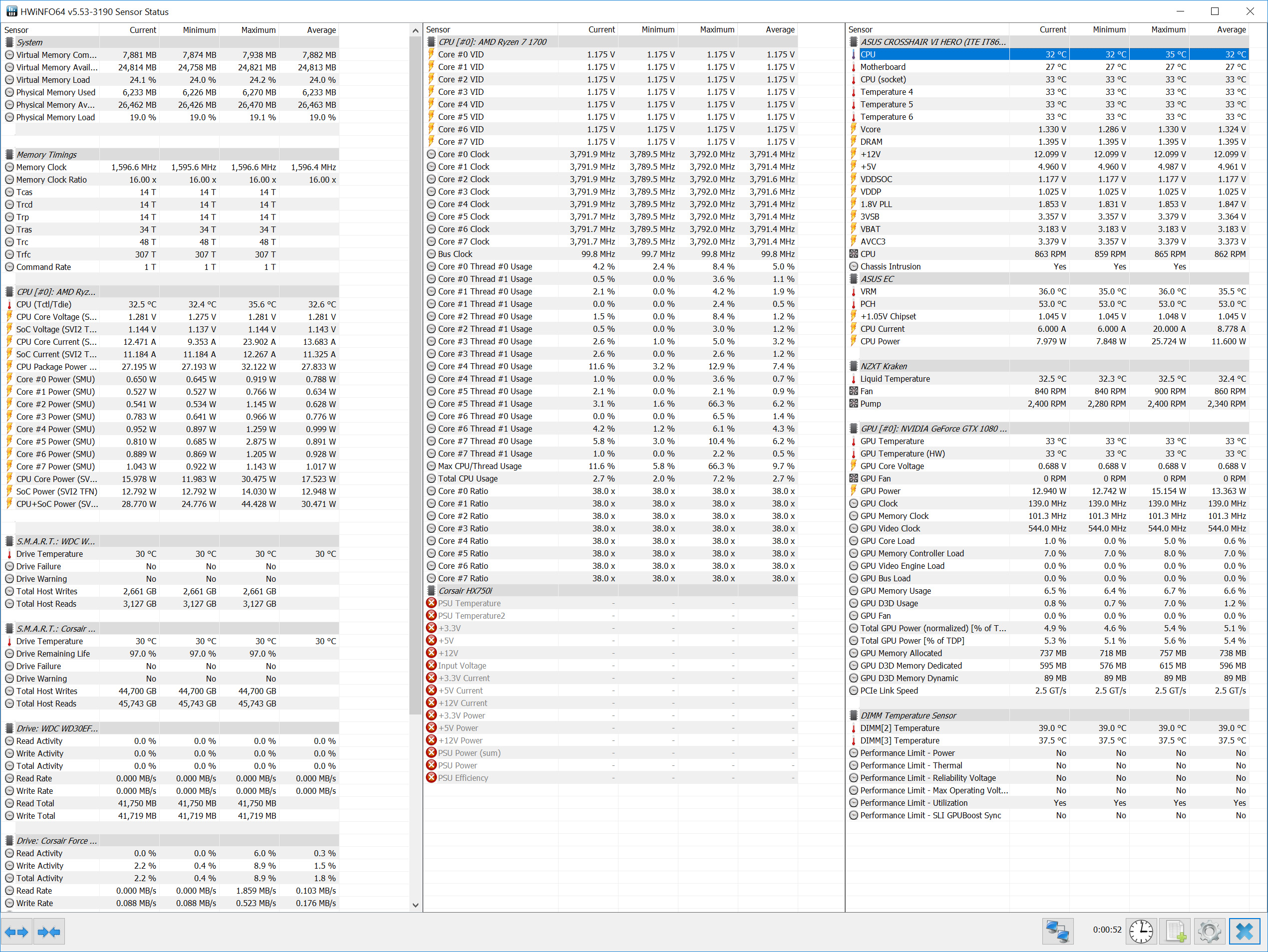Start logging with the sheet-plus icon

coord(1175,932)
